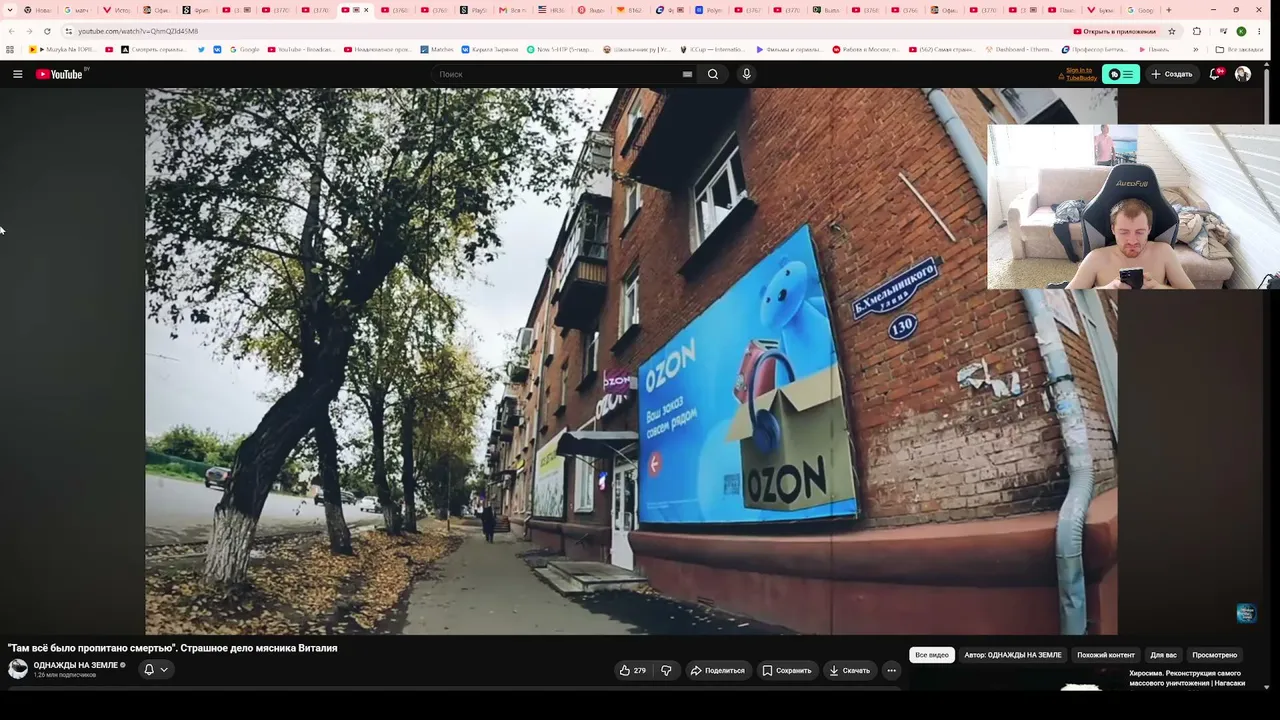Open «Muzyka Na TOPE» bookmark
1280x720 pixels.
(63, 49)
